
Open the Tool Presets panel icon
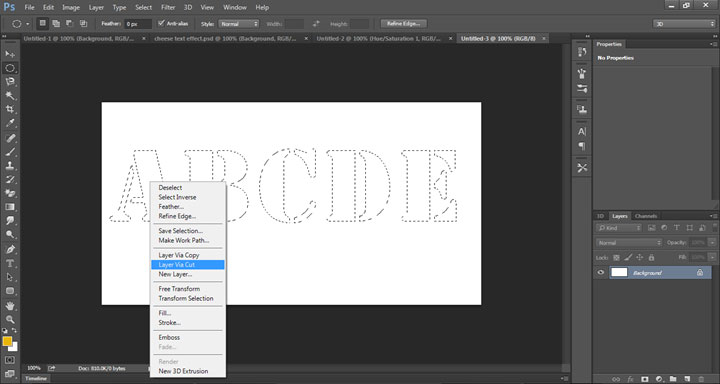point(582,168)
